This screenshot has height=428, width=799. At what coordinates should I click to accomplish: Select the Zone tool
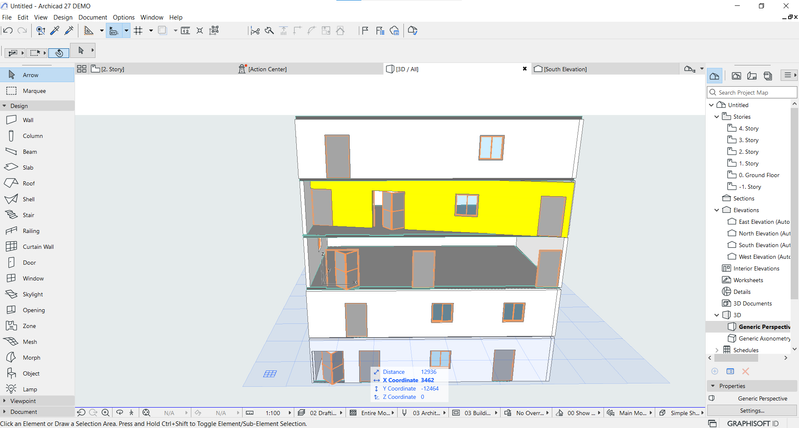(x=29, y=326)
